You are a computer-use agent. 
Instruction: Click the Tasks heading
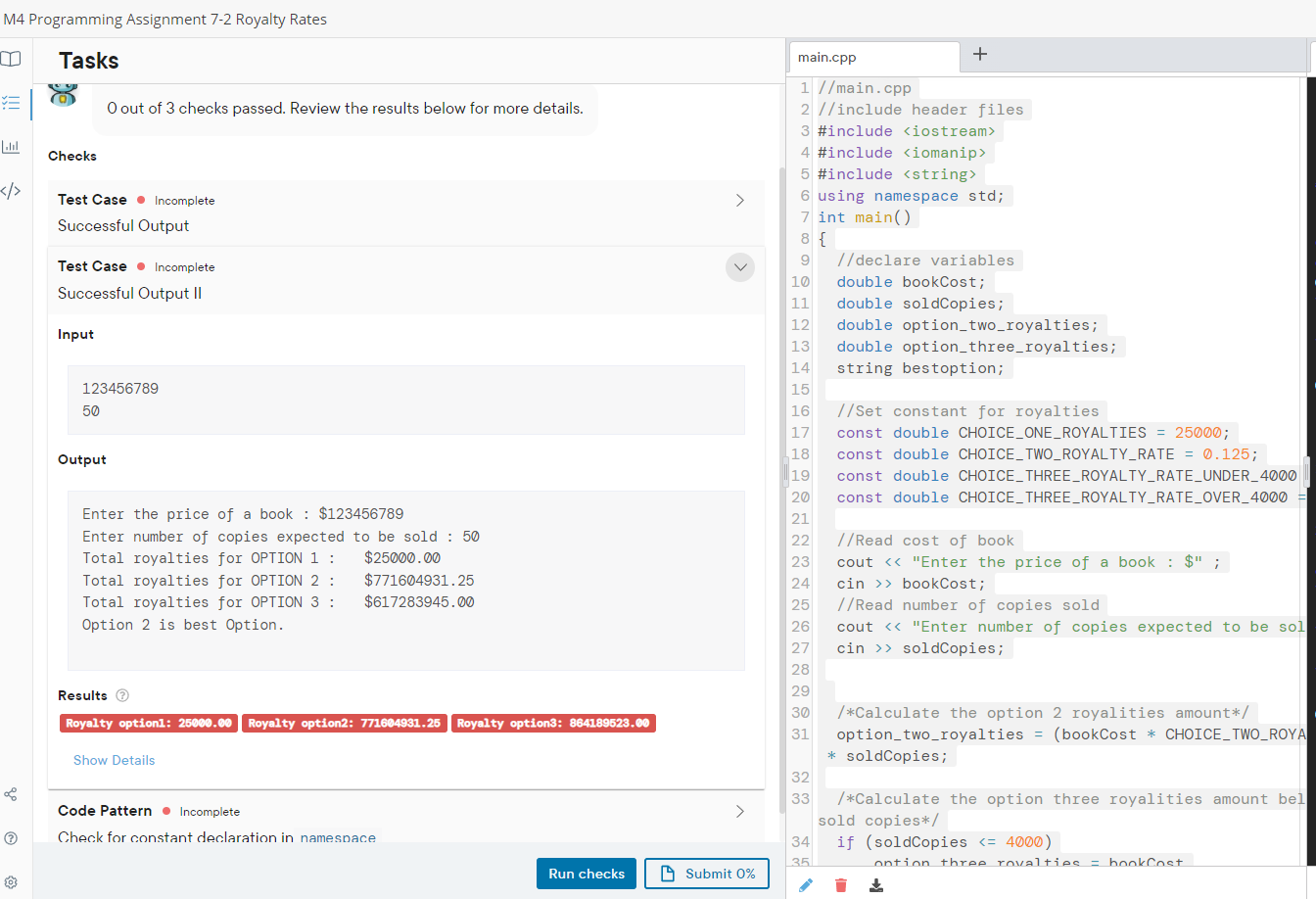(88, 61)
